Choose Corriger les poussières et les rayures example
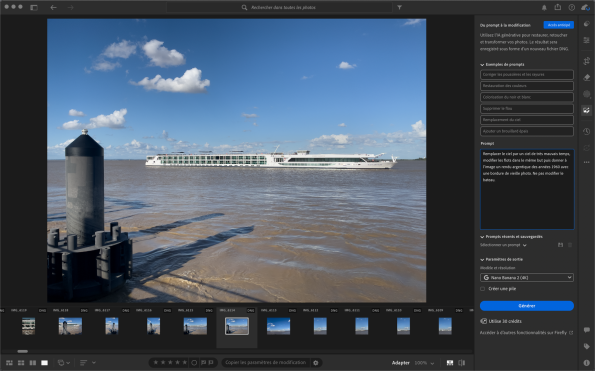The width and height of the screenshot is (595, 371). 527,74
